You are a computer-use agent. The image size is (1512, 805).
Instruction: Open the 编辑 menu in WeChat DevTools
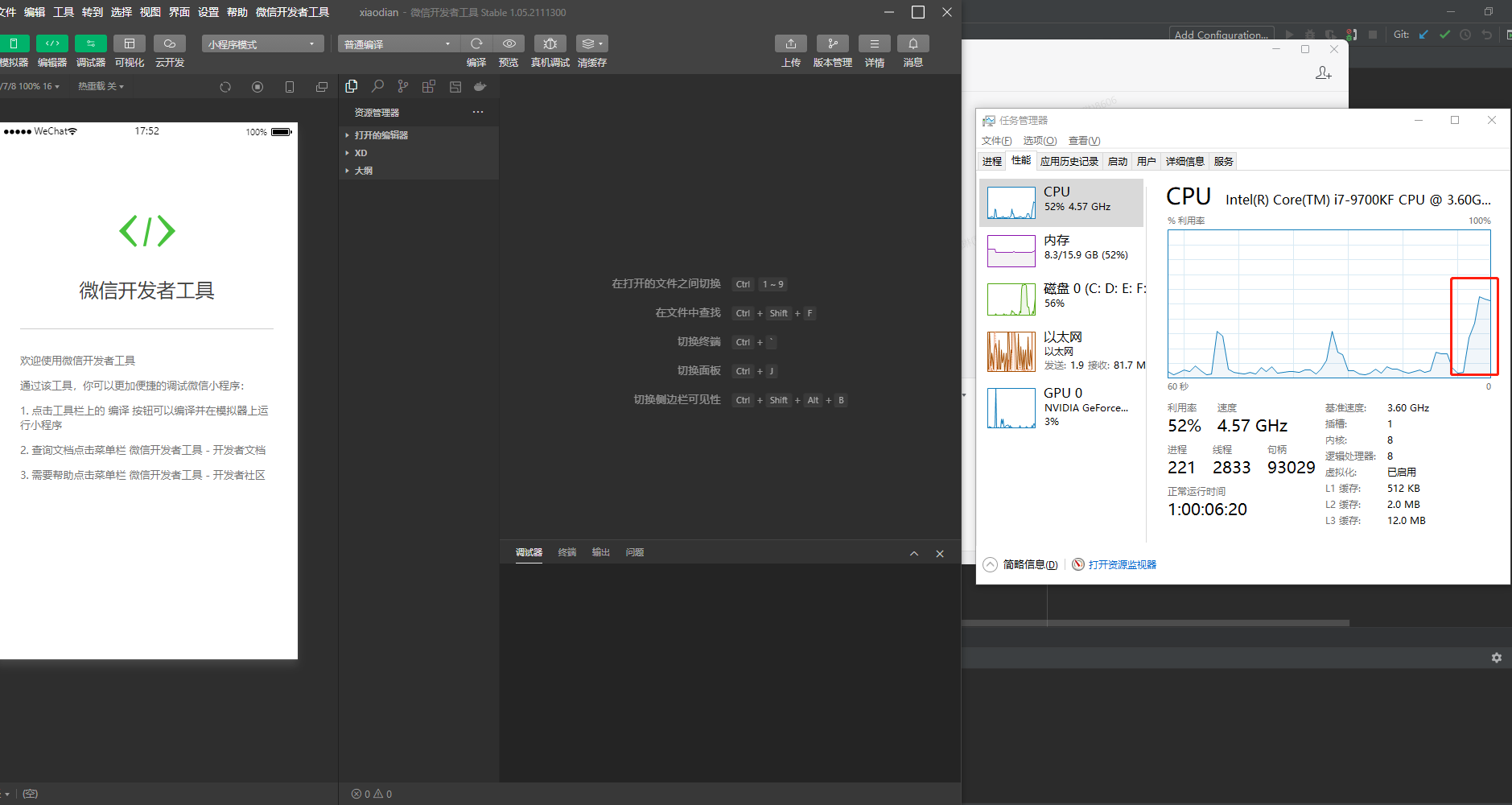pyautogui.click(x=35, y=12)
